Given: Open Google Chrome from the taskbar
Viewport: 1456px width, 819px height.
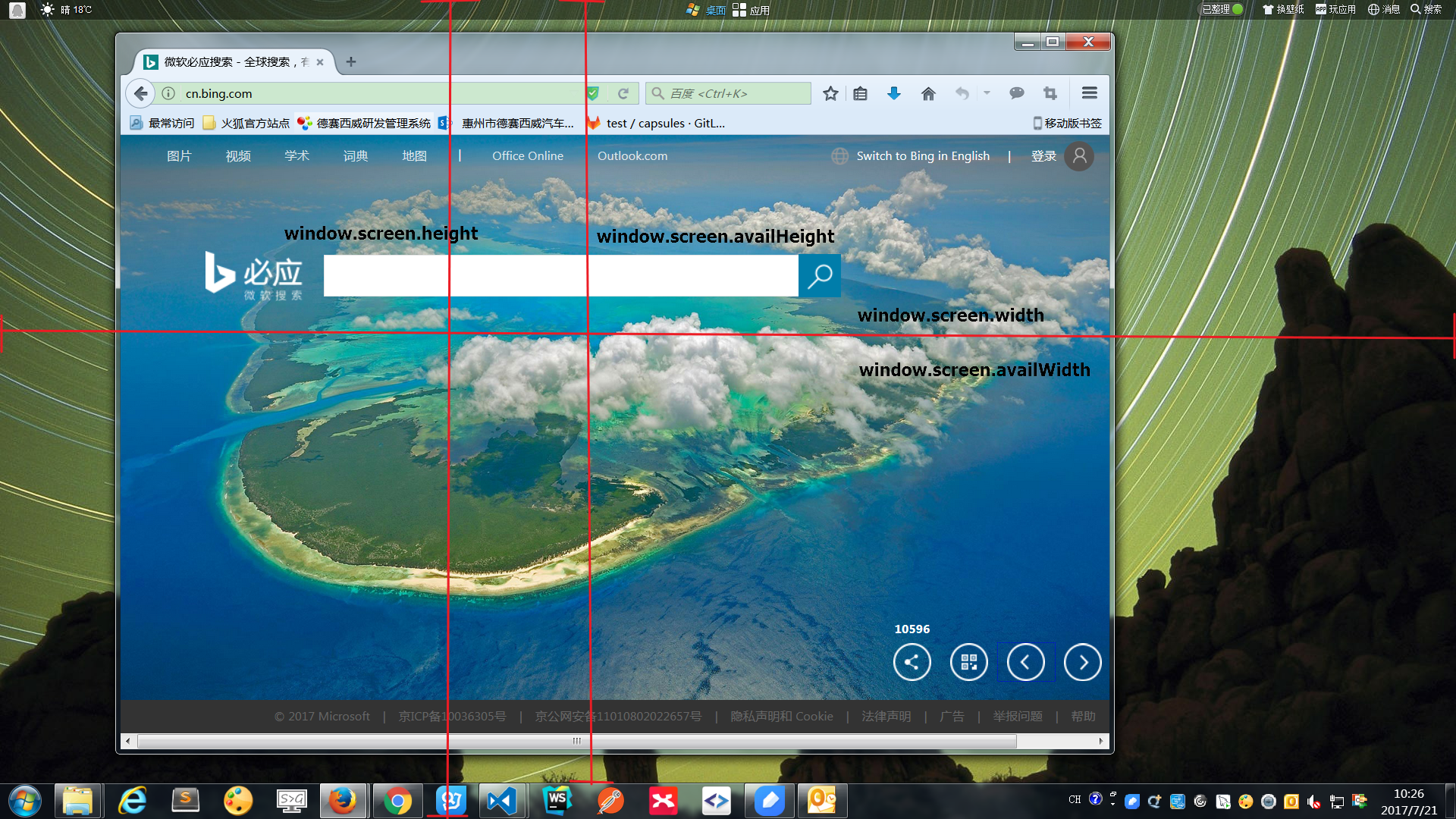Looking at the screenshot, I should (x=397, y=801).
